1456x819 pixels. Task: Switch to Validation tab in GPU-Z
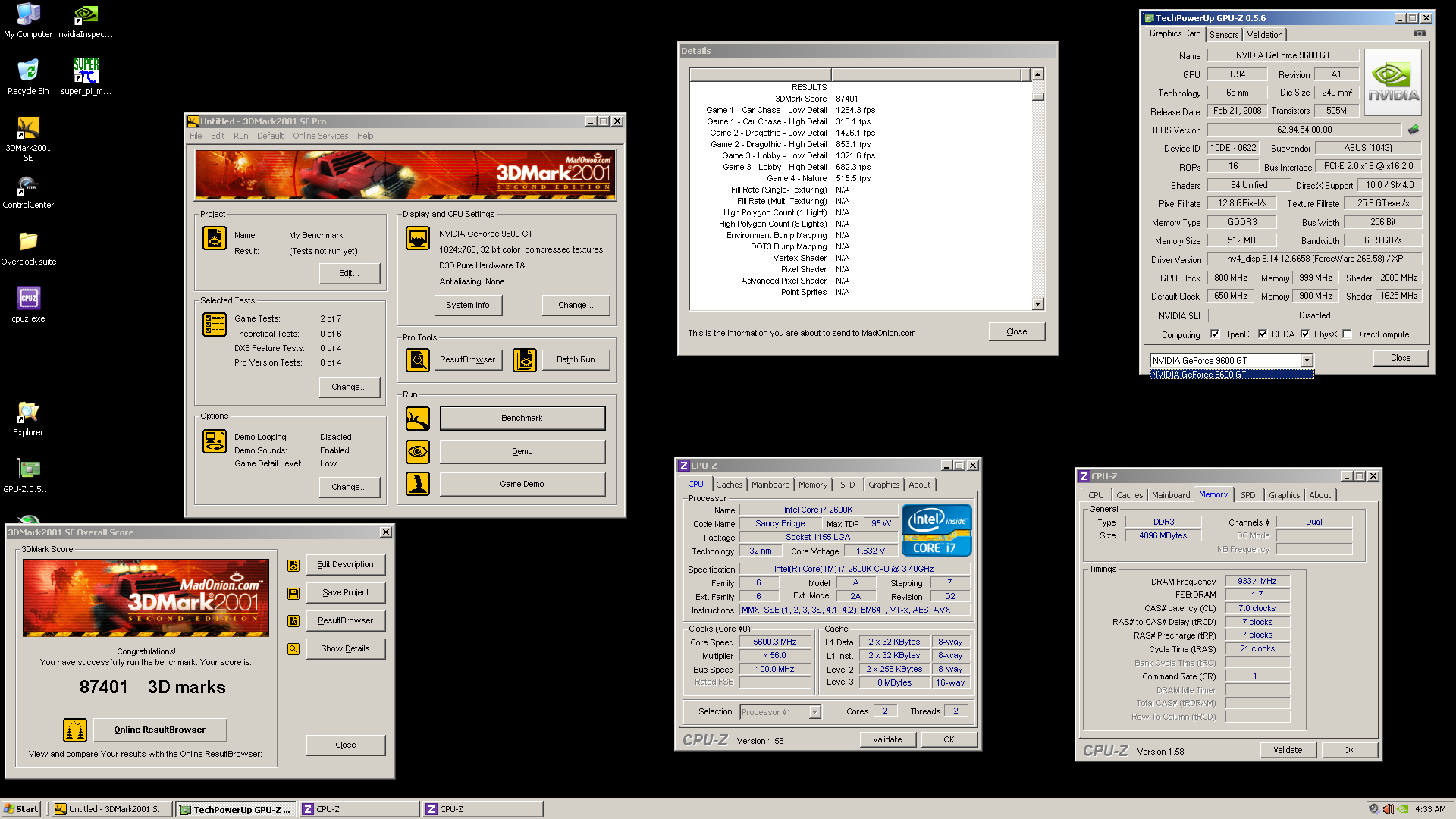[1264, 35]
